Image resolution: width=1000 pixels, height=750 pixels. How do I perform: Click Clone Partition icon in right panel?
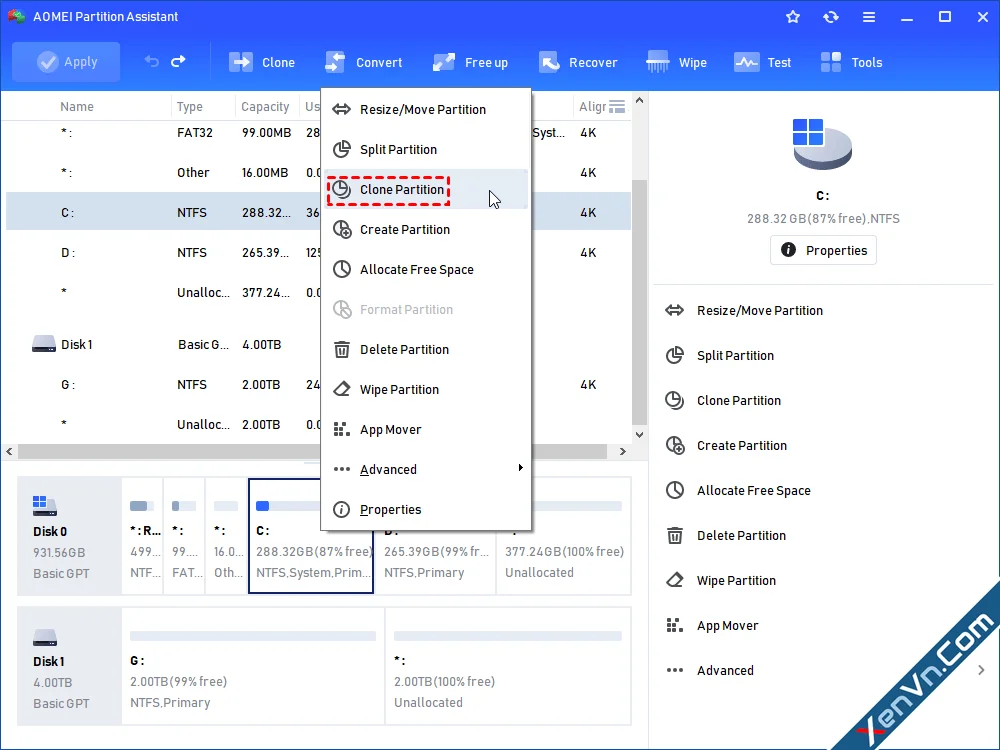(674, 401)
